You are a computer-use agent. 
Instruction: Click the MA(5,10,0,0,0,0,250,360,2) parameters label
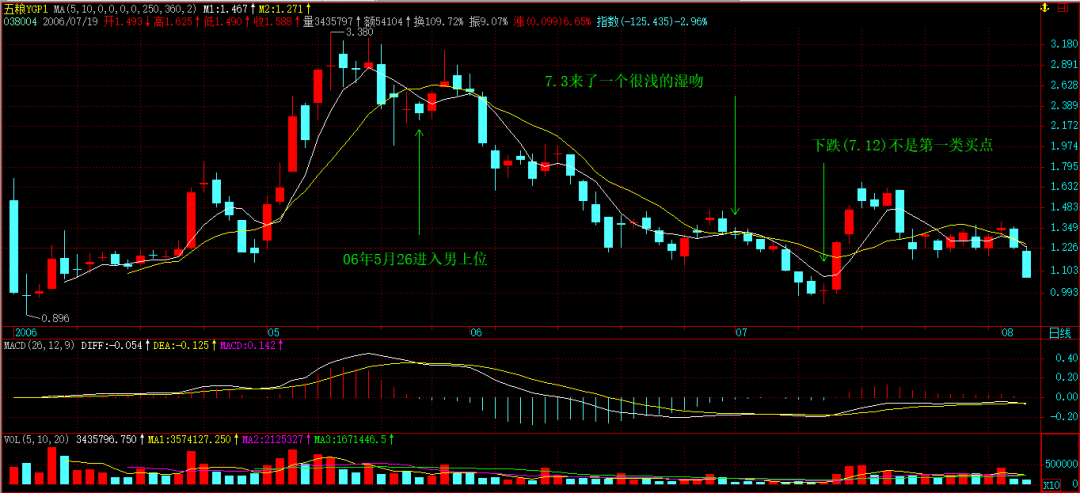tap(124, 8)
